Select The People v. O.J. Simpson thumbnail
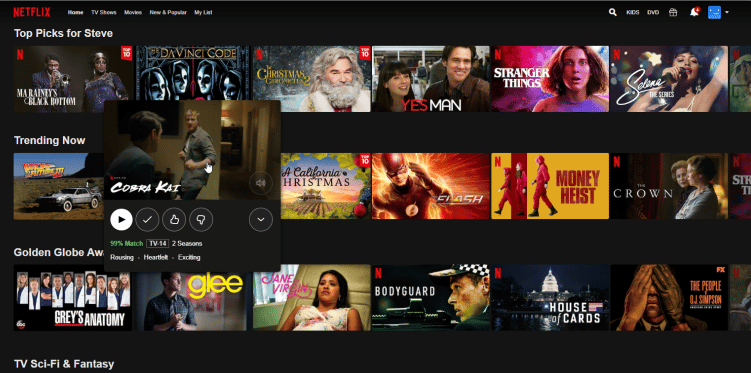This screenshot has height=373, width=751. click(669, 298)
